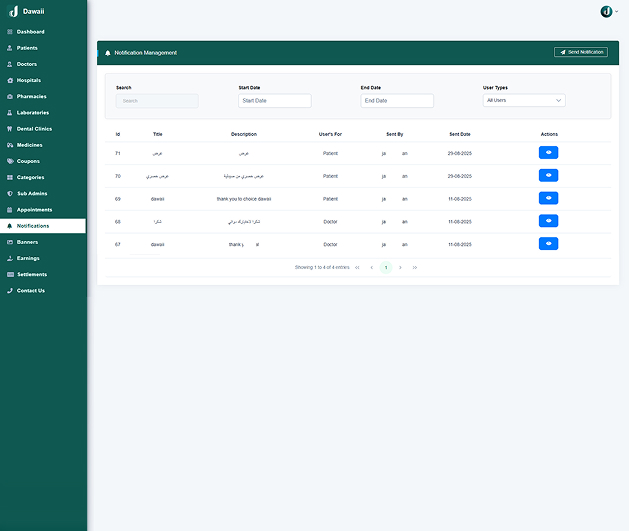Click the Sent Date column header

tap(460, 134)
